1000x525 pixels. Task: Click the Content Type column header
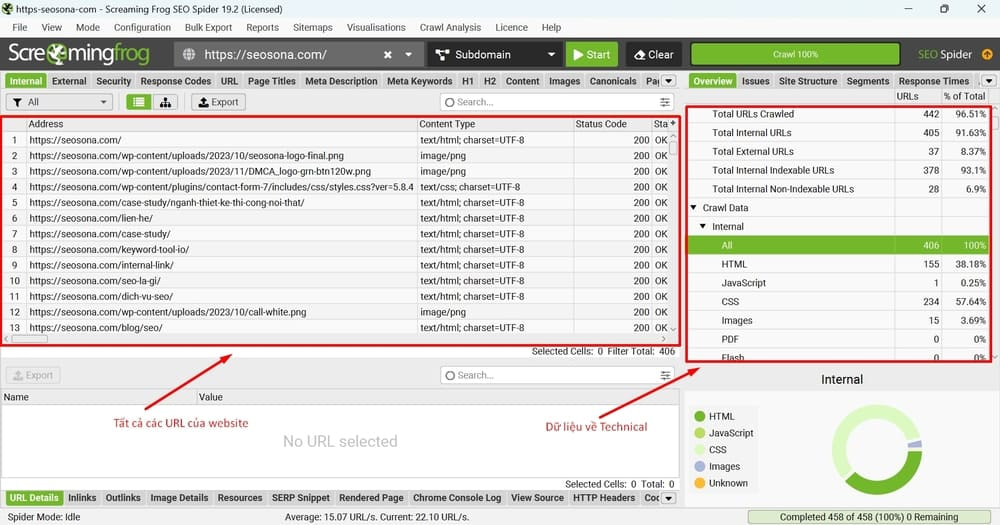(x=496, y=124)
